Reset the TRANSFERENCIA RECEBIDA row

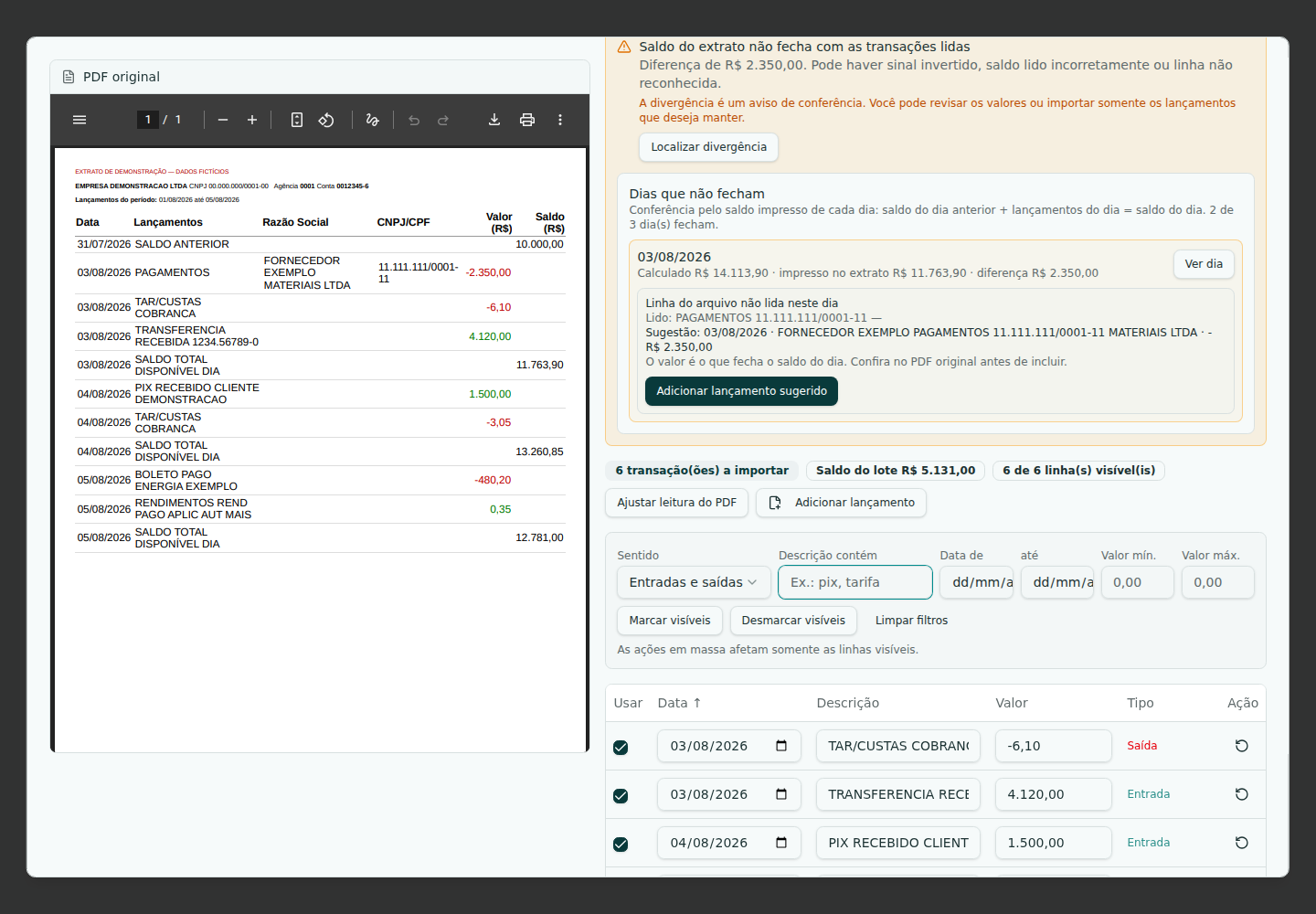1242,794
